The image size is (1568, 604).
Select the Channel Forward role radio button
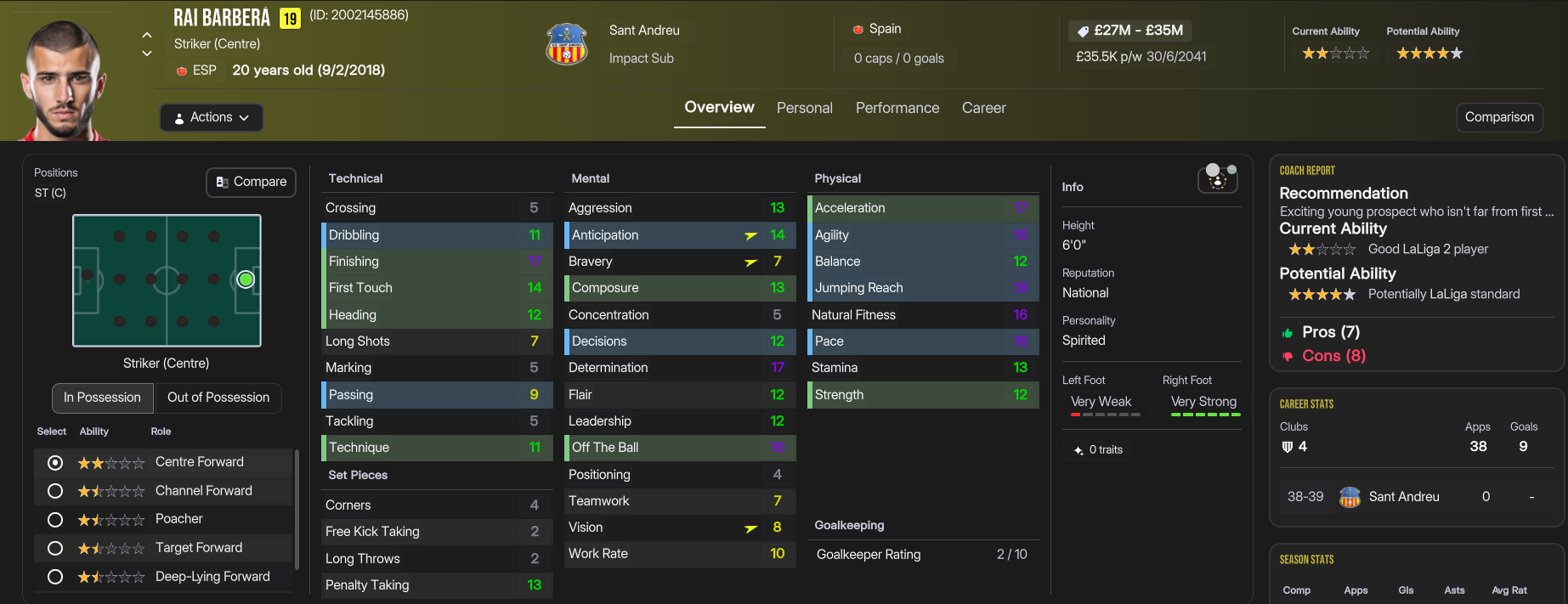pos(55,491)
